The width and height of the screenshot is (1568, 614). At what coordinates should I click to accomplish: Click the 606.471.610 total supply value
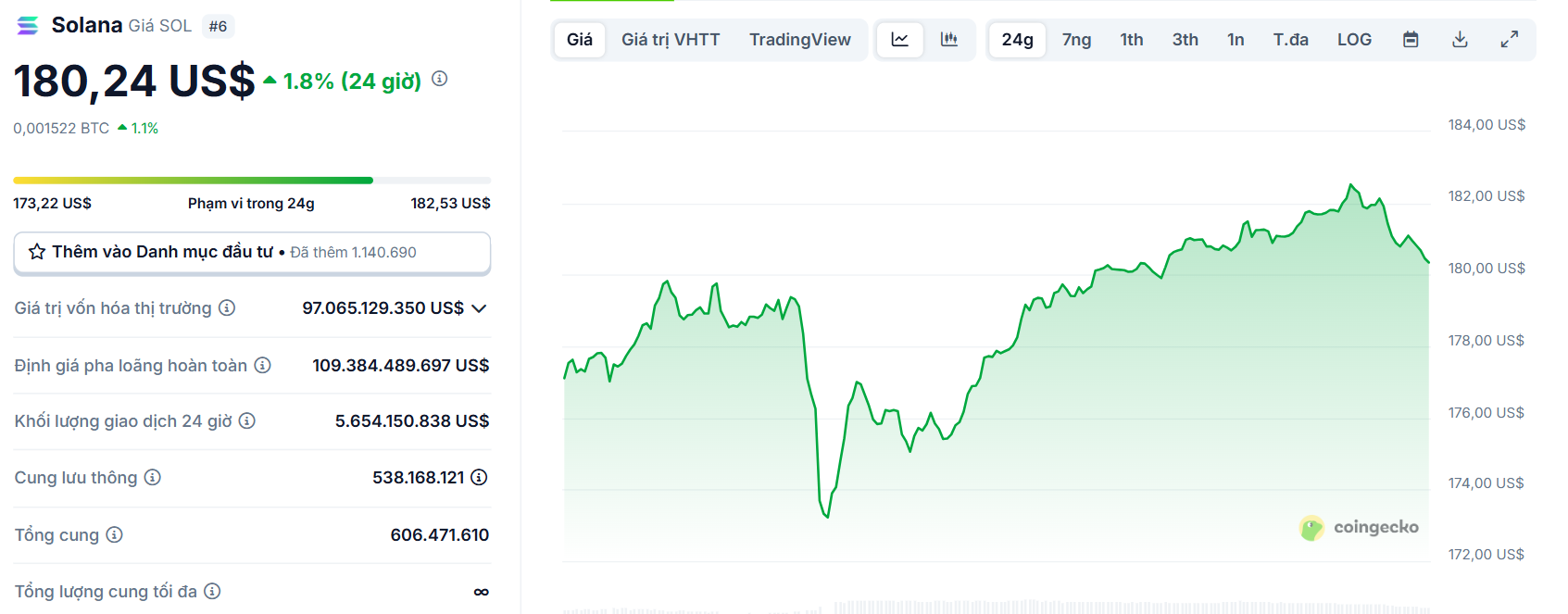pos(440,534)
